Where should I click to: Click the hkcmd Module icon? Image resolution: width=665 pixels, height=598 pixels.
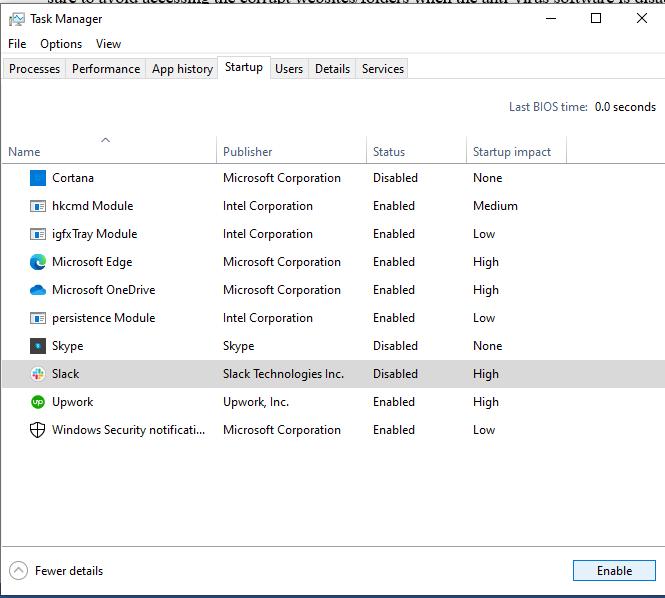38,206
